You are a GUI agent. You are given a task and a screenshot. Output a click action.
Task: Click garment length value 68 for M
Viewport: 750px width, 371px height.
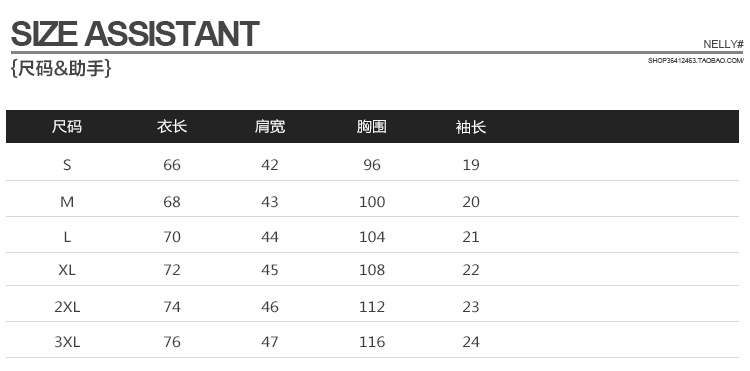point(172,202)
